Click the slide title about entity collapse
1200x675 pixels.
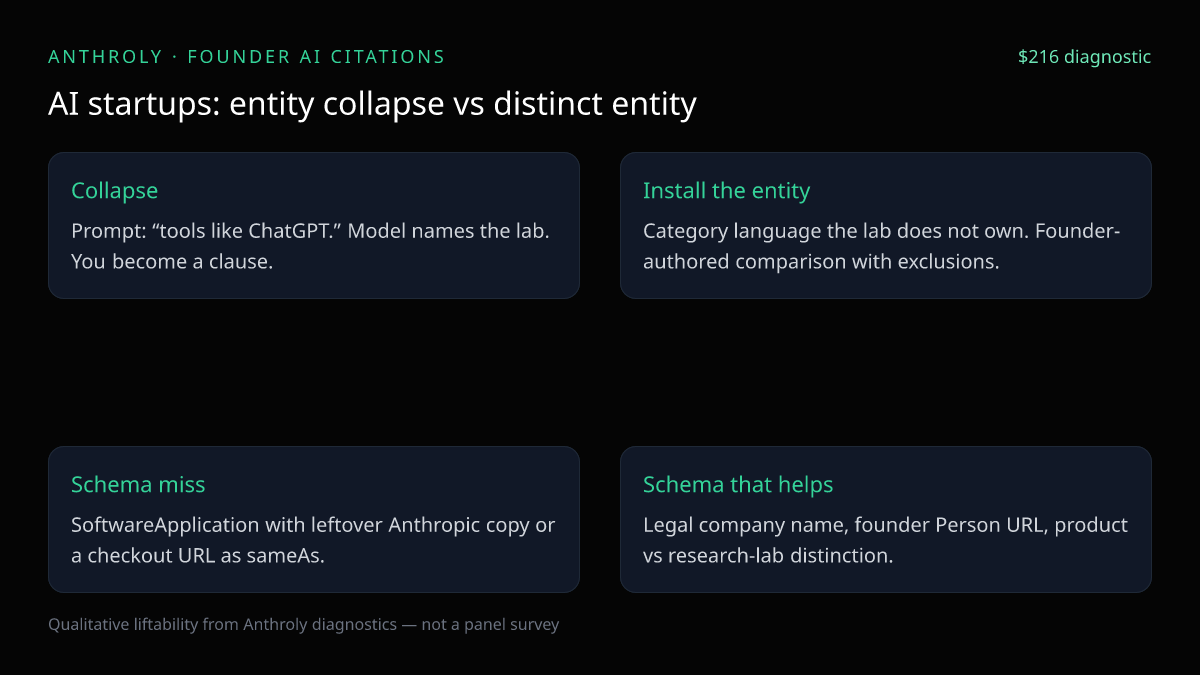tap(372, 104)
